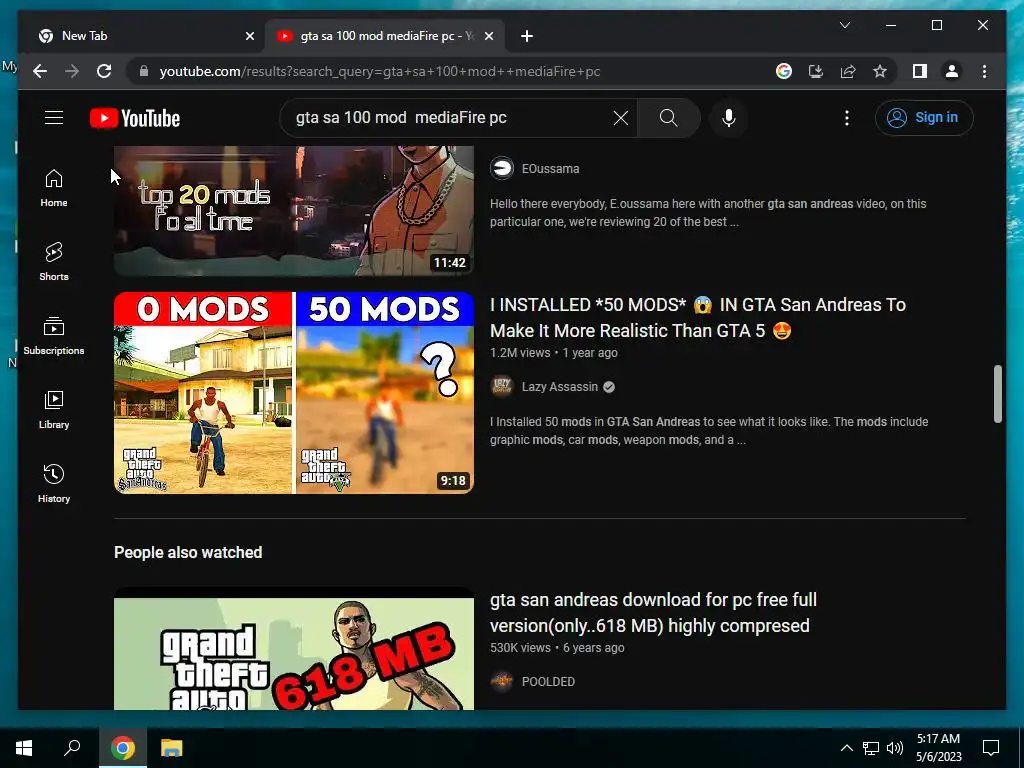Open the notification center icon
The width and height of the screenshot is (1024, 768).
(991, 748)
